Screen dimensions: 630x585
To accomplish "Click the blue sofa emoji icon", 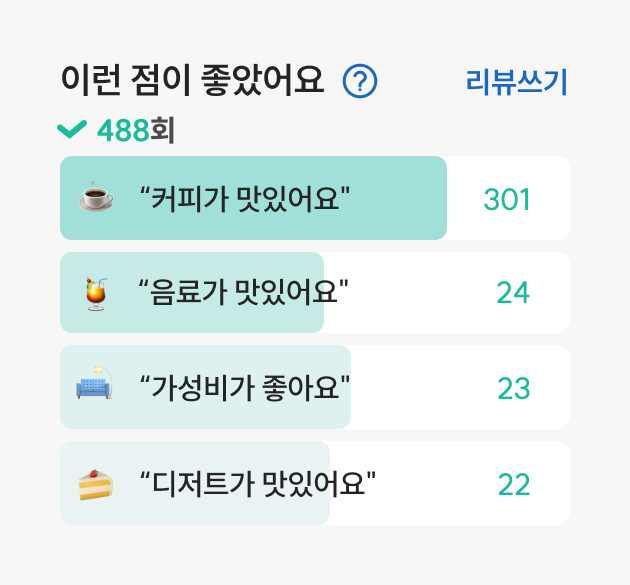I will click(x=95, y=383).
